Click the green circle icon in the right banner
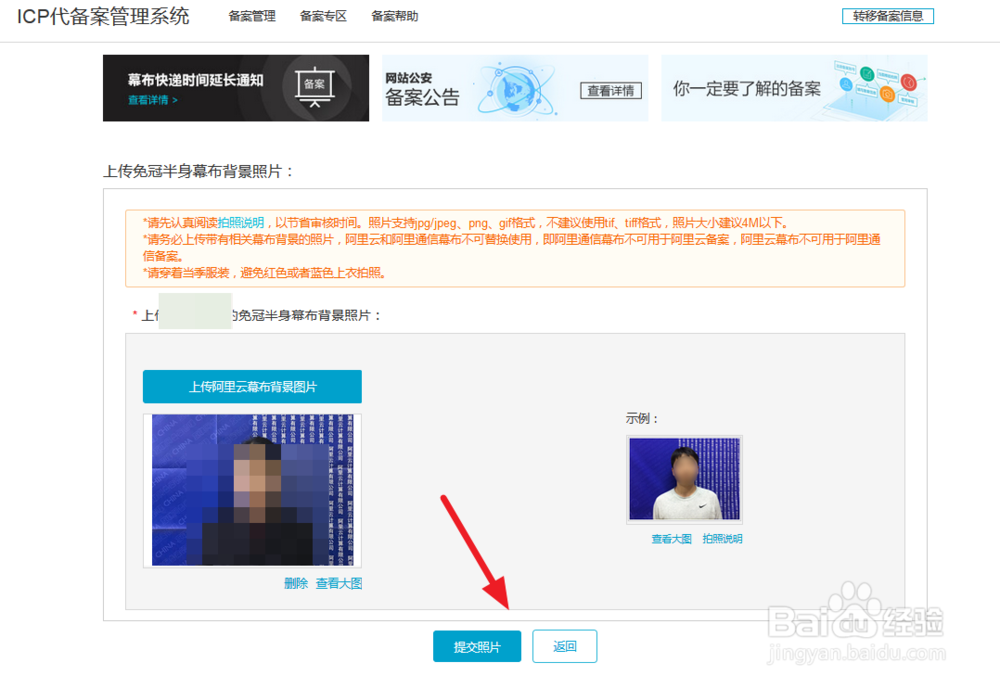Viewport: 1000px width, 688px height. [x=867, y=74]
